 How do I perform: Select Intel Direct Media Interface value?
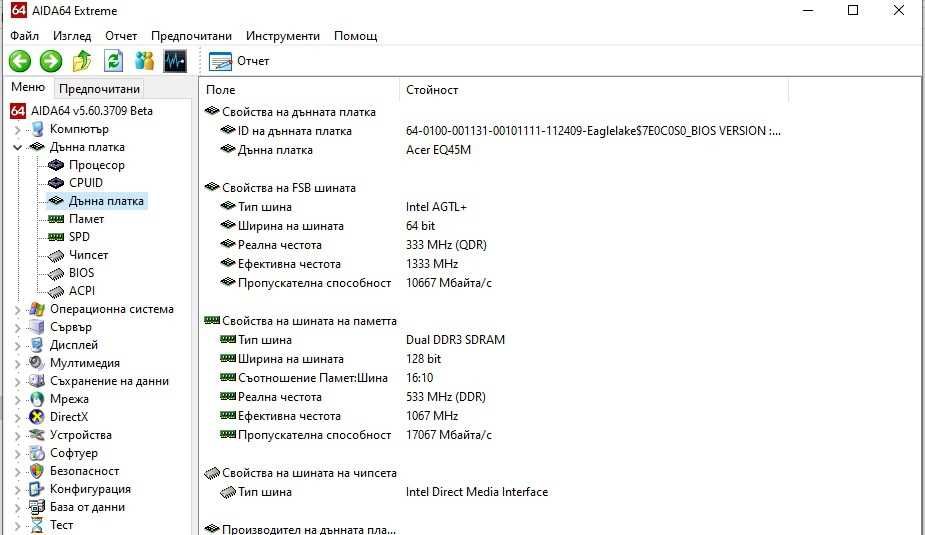coord(477,492)
